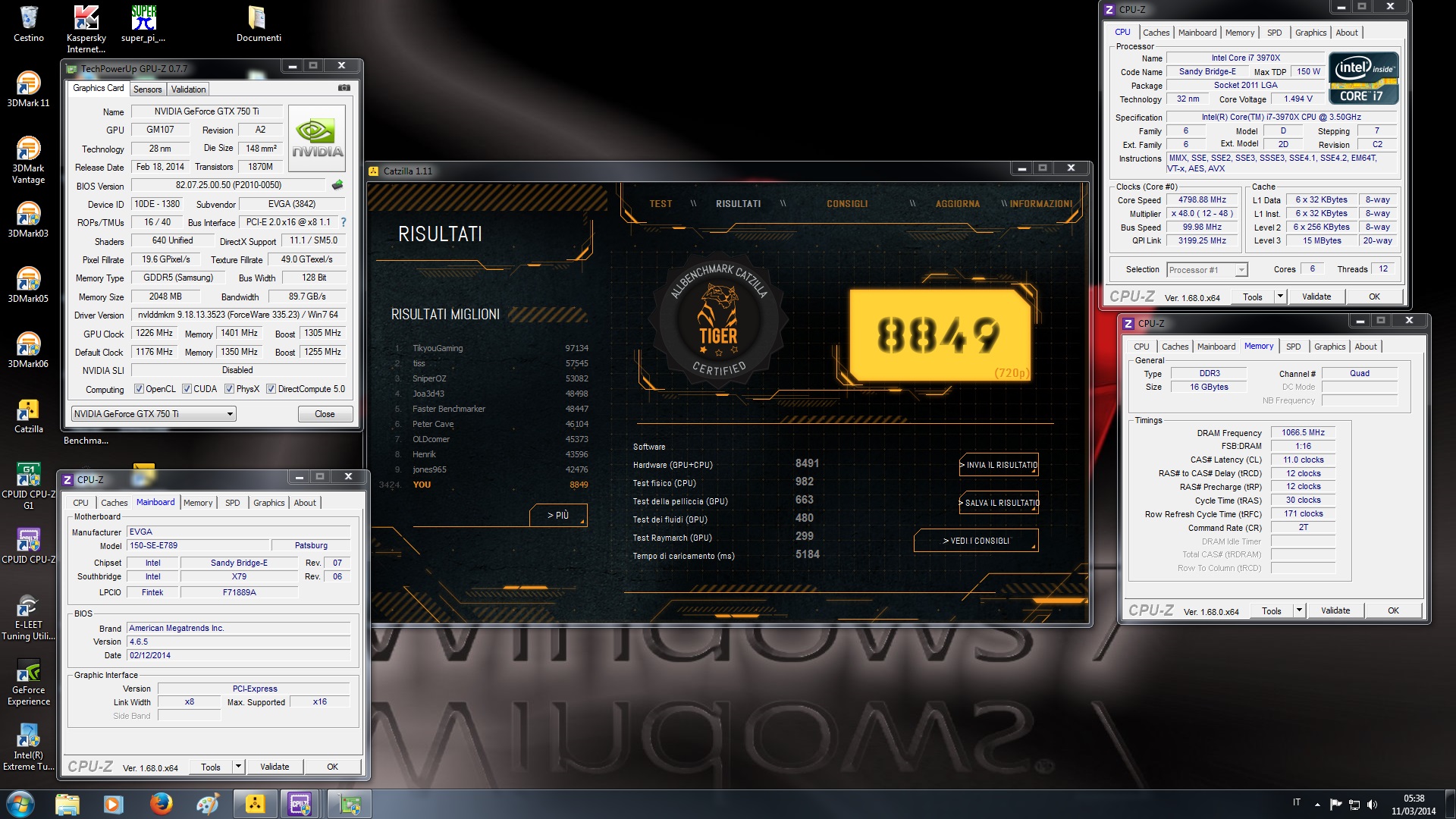This screenshot has width=1456, height=819.
Task: Click the Tiger Certified badge in Catzilla
Action: 718,319
